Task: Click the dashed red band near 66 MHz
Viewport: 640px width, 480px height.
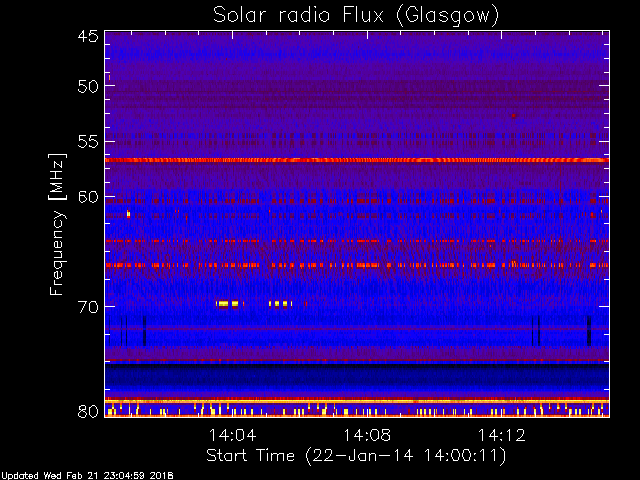Action: pos(357,265)
